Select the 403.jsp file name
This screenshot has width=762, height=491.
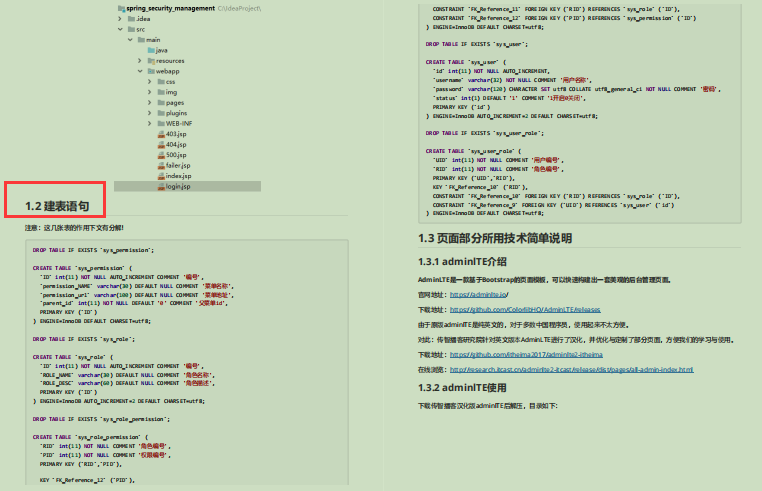pyautogui.click(x=176, y=134)
